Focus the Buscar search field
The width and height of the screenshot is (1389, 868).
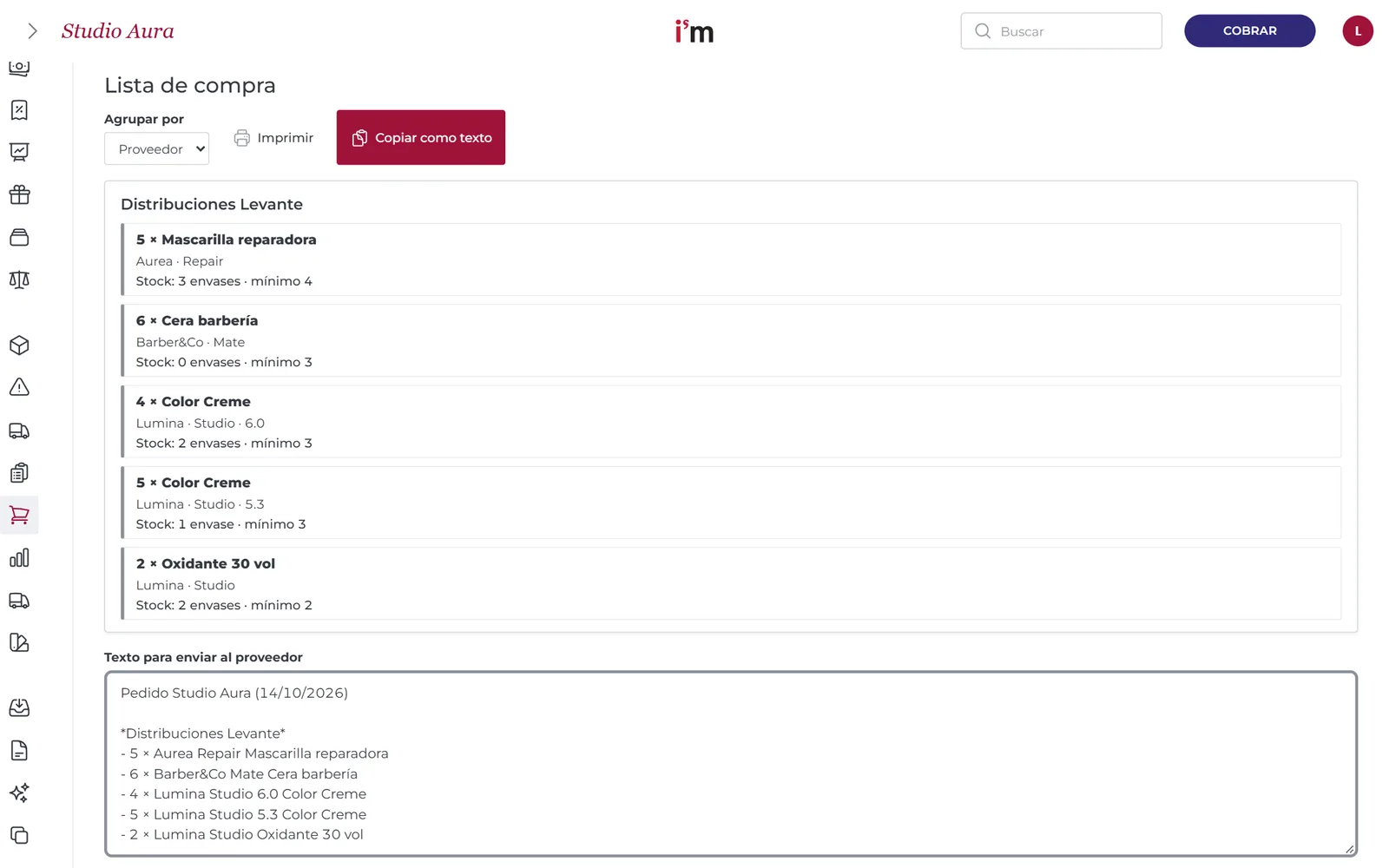1061,31
